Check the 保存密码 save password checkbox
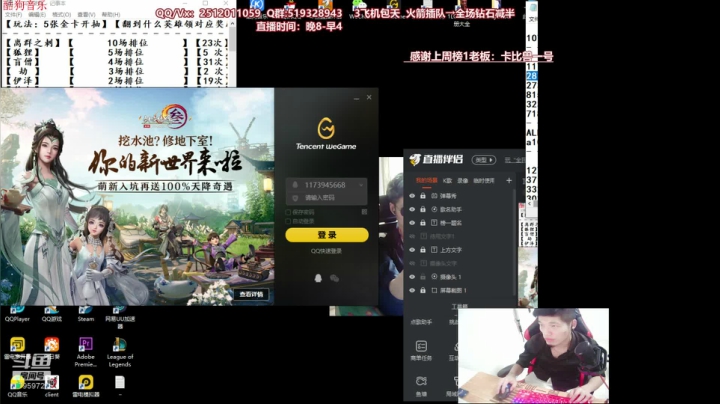Image resolution: width=720 pixels, height=404 pixels. point(288,212)
